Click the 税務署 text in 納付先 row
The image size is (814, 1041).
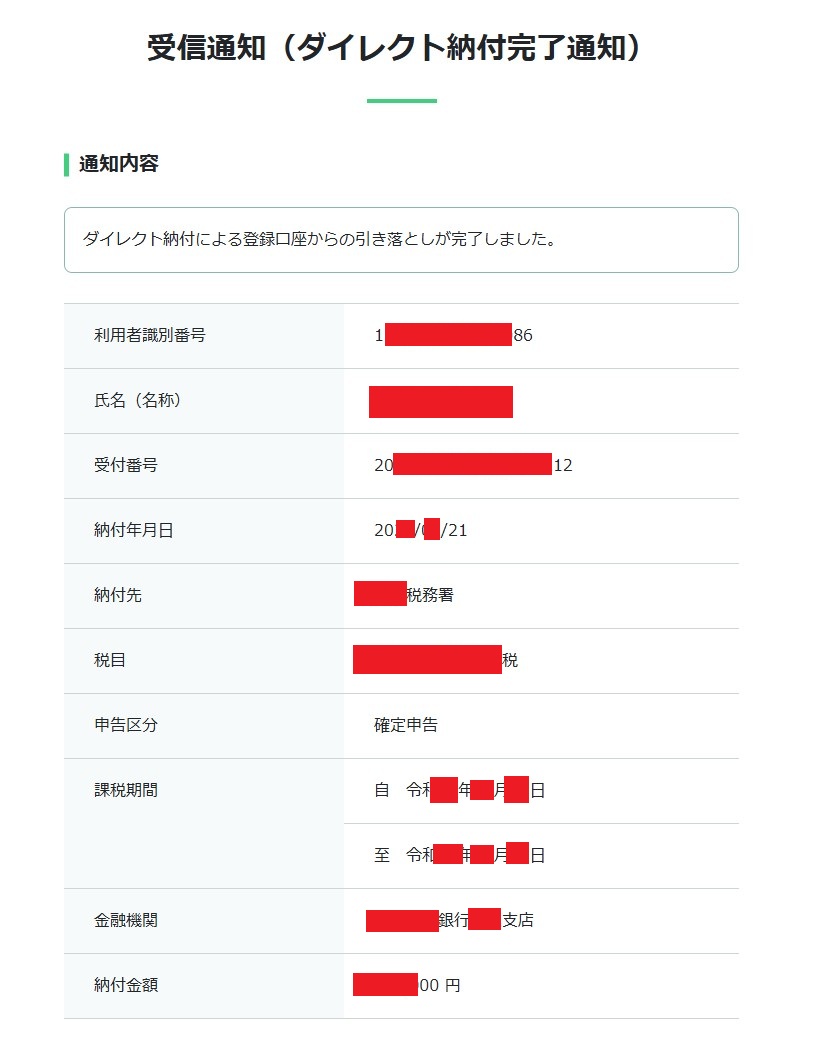(430, 596)
